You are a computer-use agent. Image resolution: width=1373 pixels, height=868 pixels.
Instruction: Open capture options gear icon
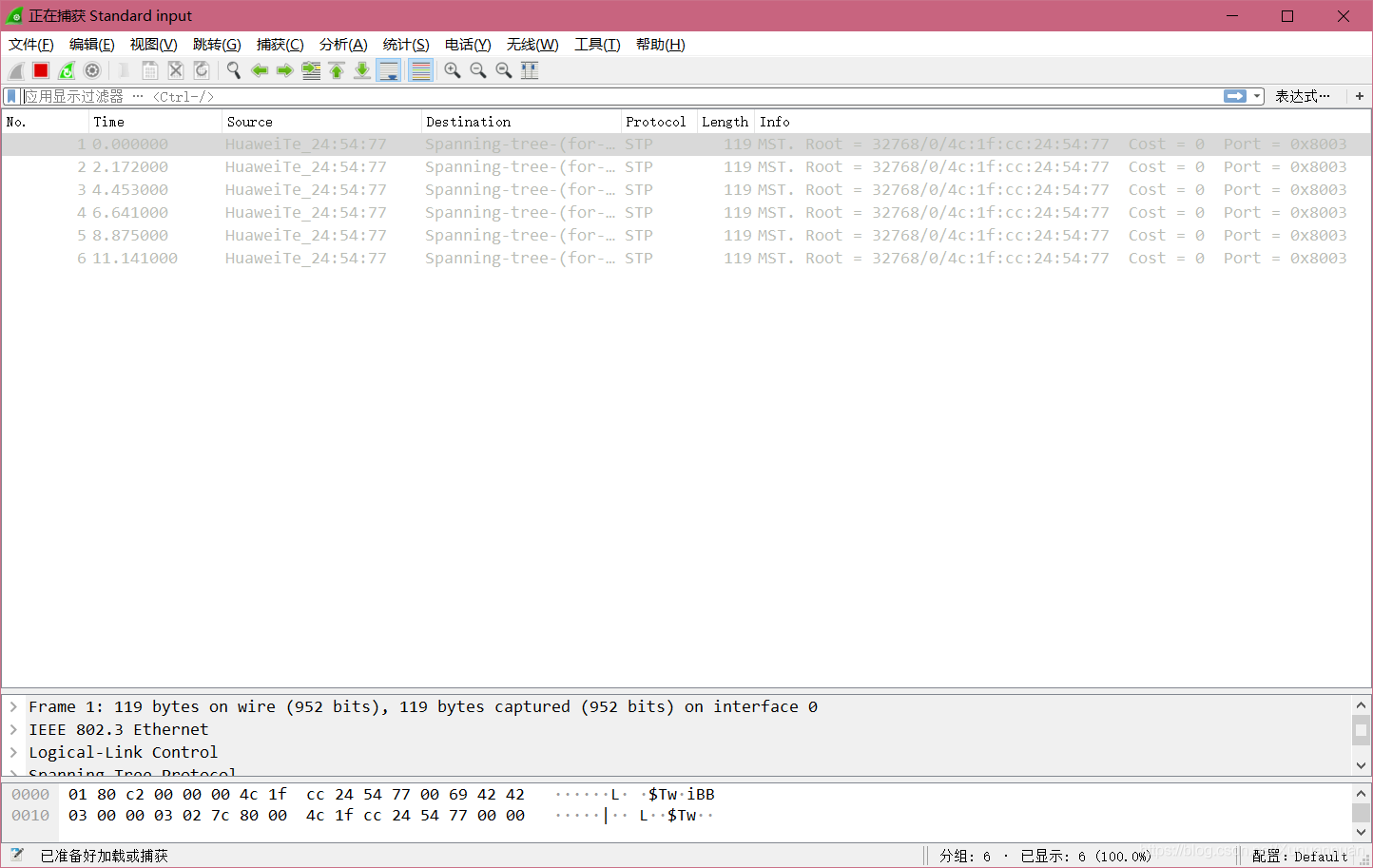click(x=92, y=70)
